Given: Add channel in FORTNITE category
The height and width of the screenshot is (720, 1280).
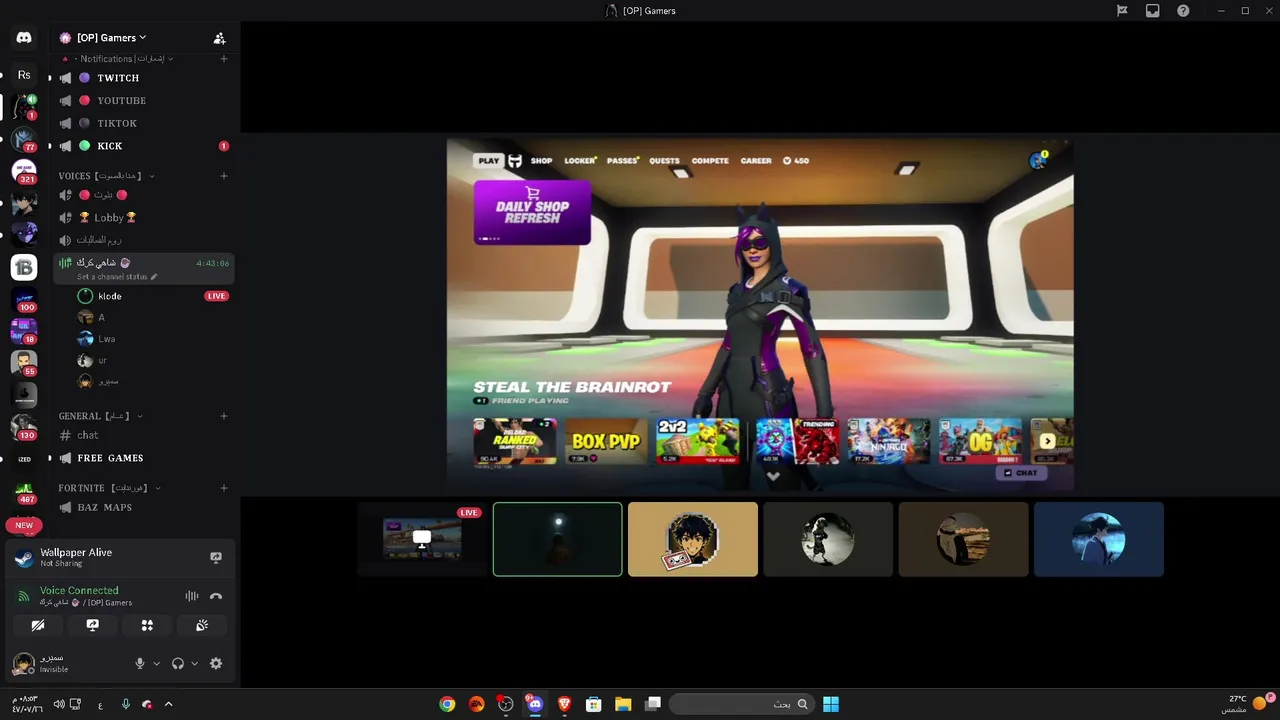Looking at the screenshot, I should [x=224, y=488].
